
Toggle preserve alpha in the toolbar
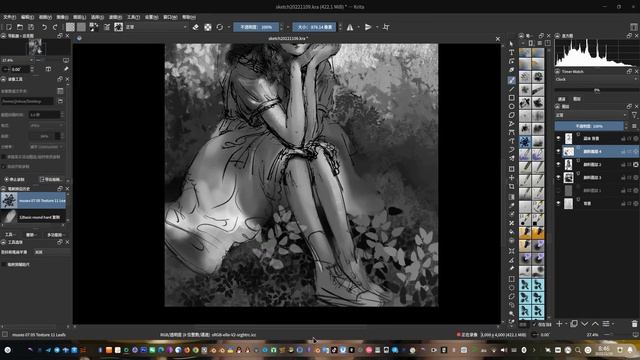coord(208,27)
